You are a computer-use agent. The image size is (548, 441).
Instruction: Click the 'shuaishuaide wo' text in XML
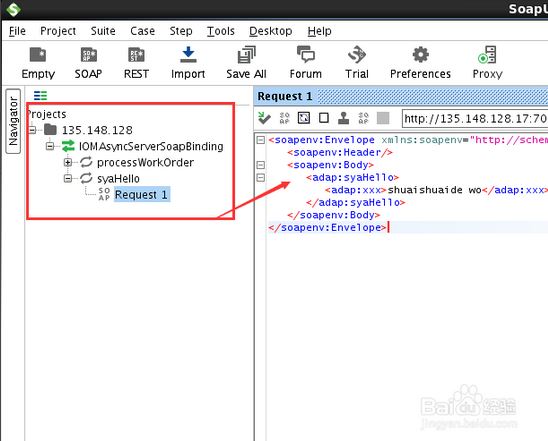click(x=434, y=190)
